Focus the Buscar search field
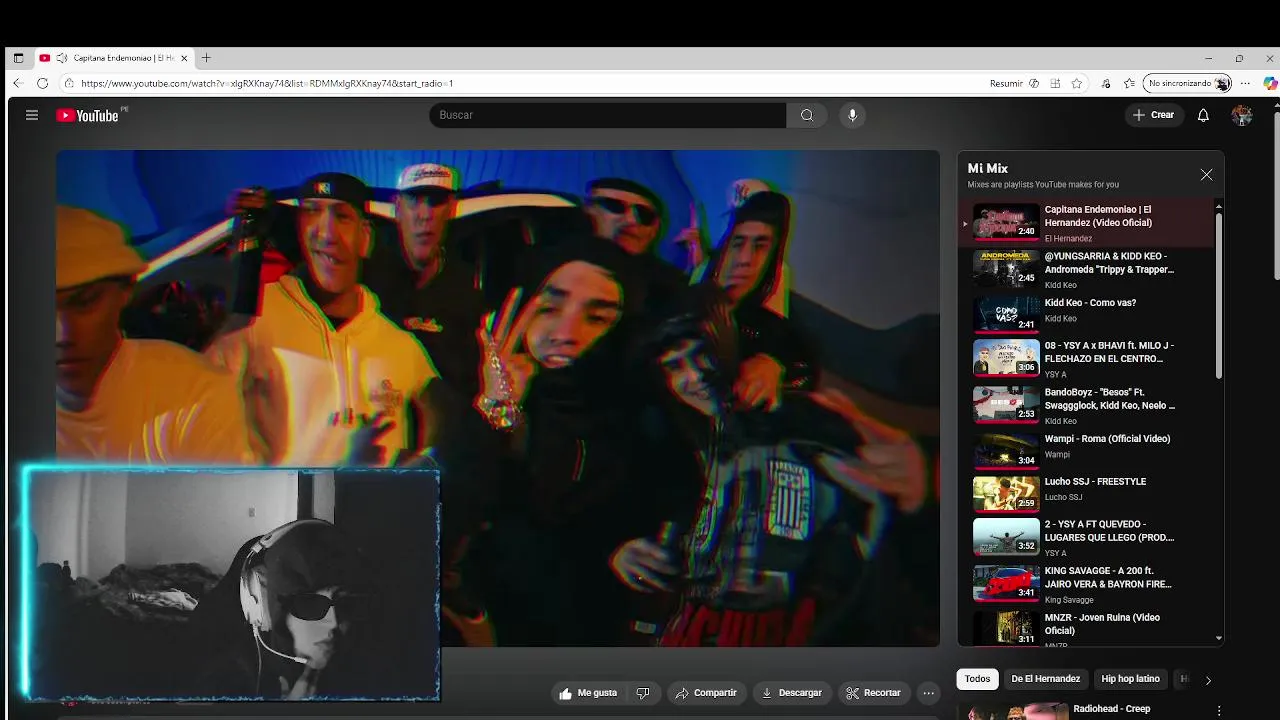The image size is (1280, 720). (607, 115)
